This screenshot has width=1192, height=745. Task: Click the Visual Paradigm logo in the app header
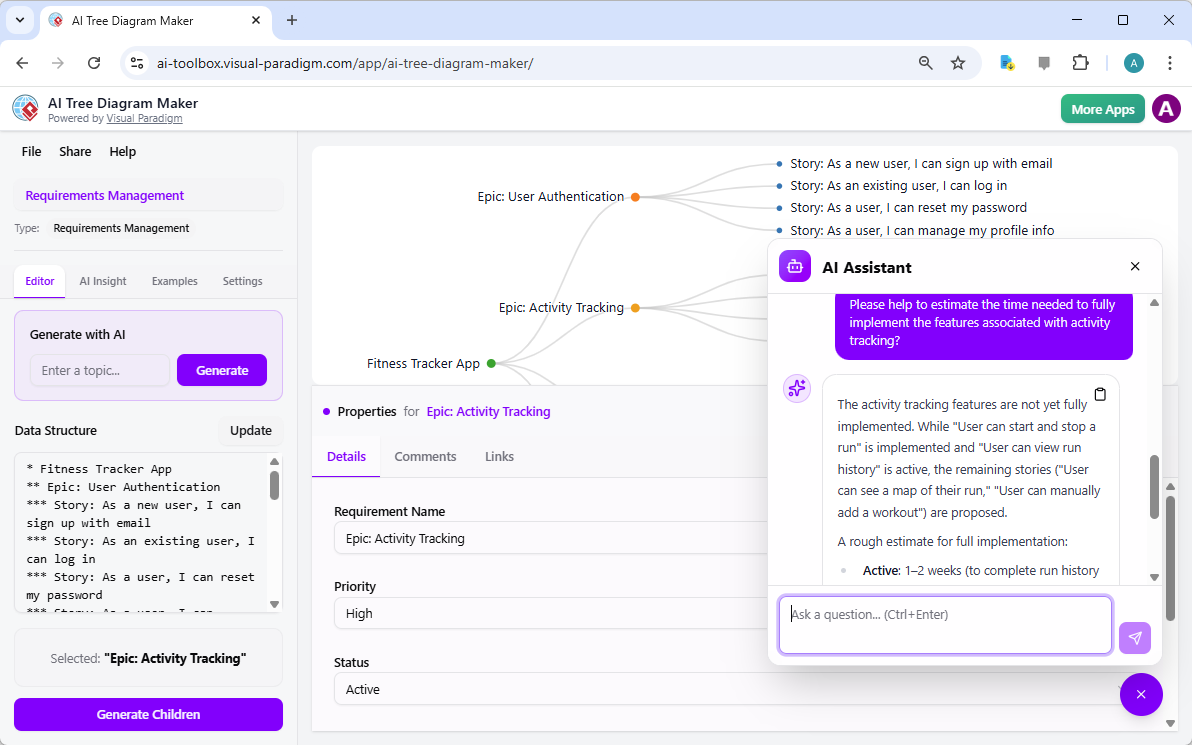[x=25, y=108]
